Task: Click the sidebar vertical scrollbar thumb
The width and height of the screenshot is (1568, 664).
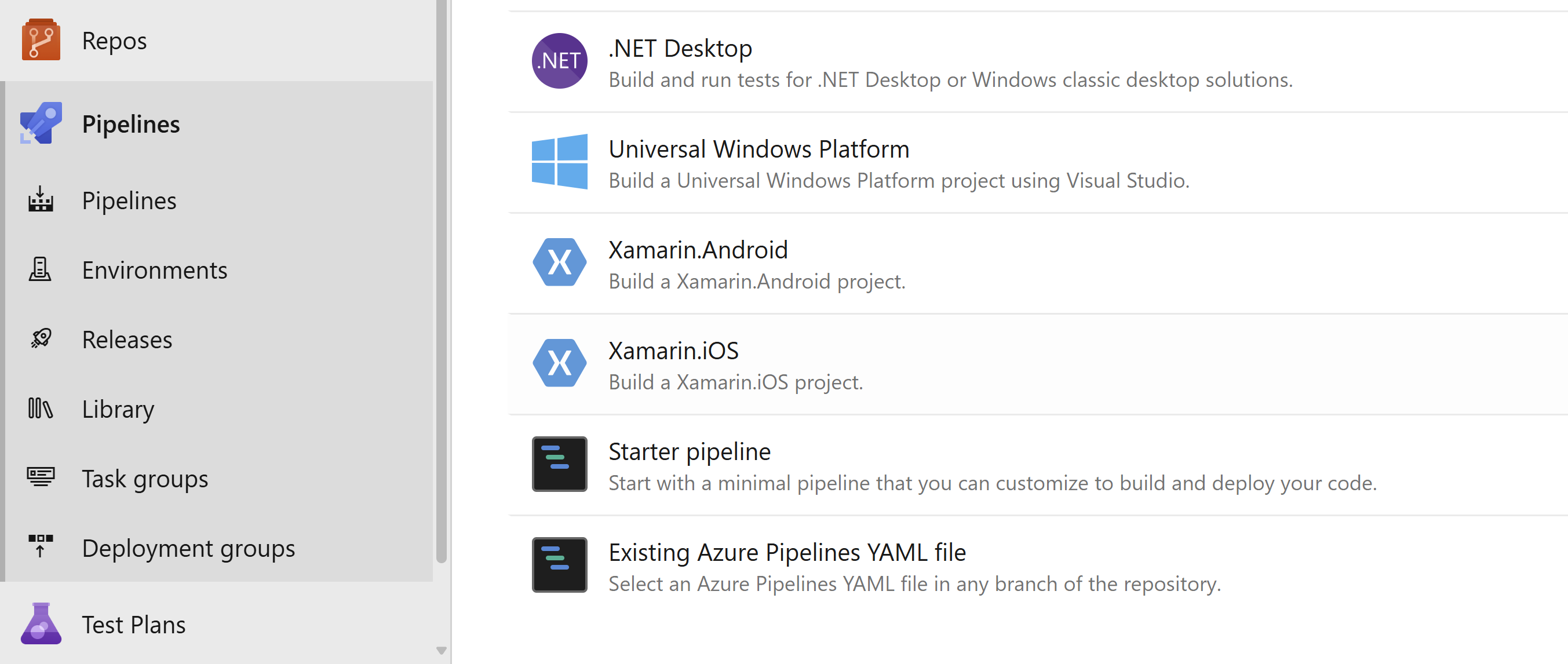Action: point(442,281)
